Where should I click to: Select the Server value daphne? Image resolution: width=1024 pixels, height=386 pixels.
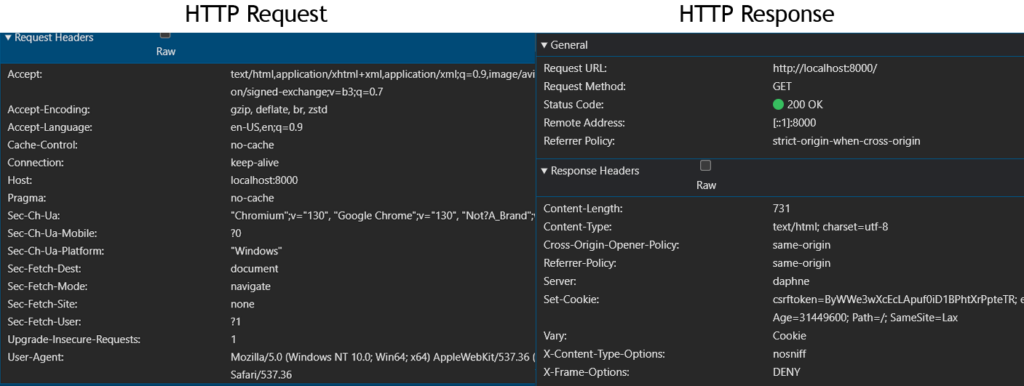pos(791,281)
